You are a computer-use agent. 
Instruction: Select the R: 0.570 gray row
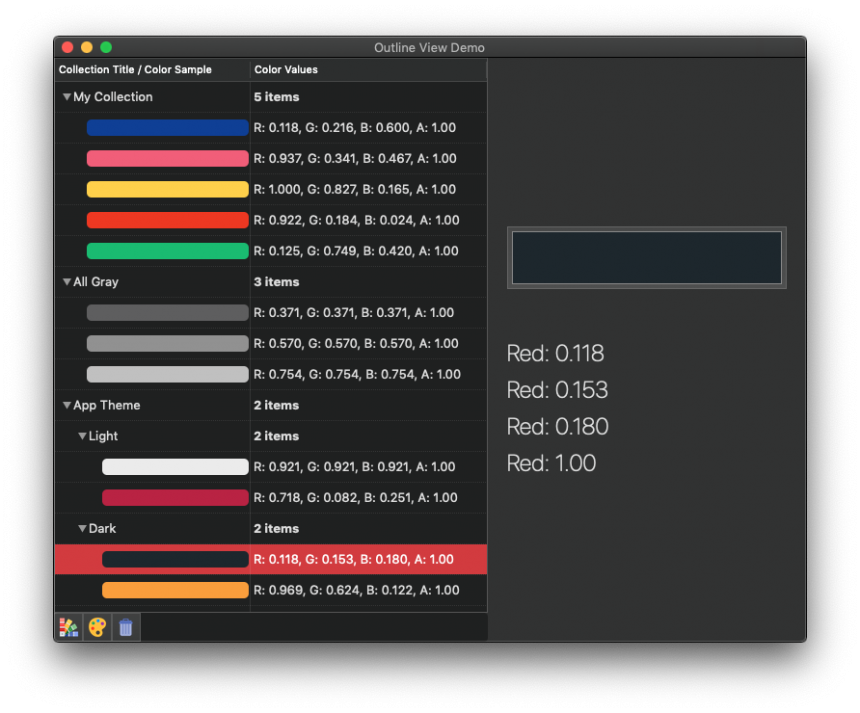[x=355, y=343]
